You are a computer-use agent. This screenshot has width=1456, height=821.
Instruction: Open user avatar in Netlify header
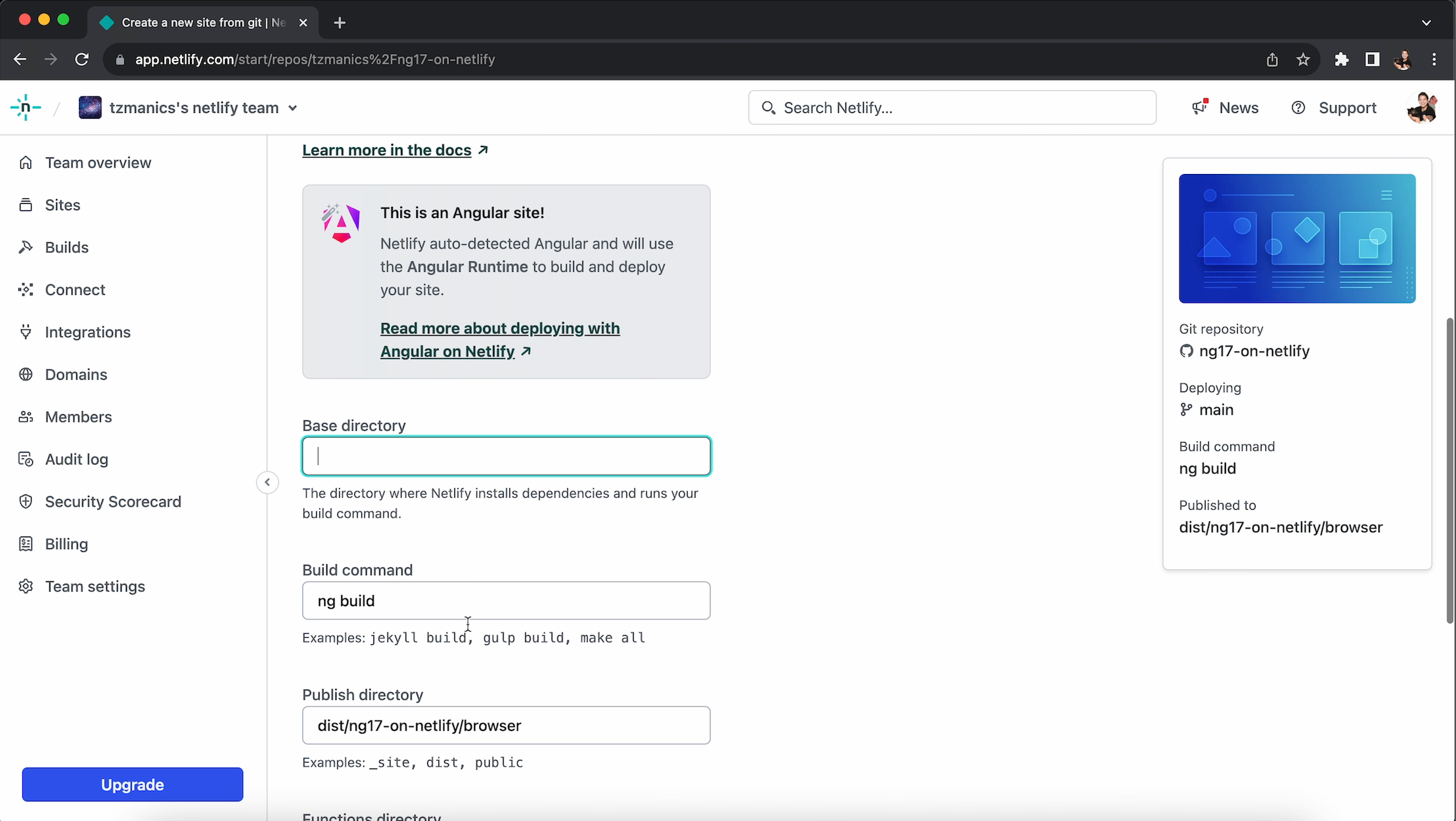pos(1421,108)
